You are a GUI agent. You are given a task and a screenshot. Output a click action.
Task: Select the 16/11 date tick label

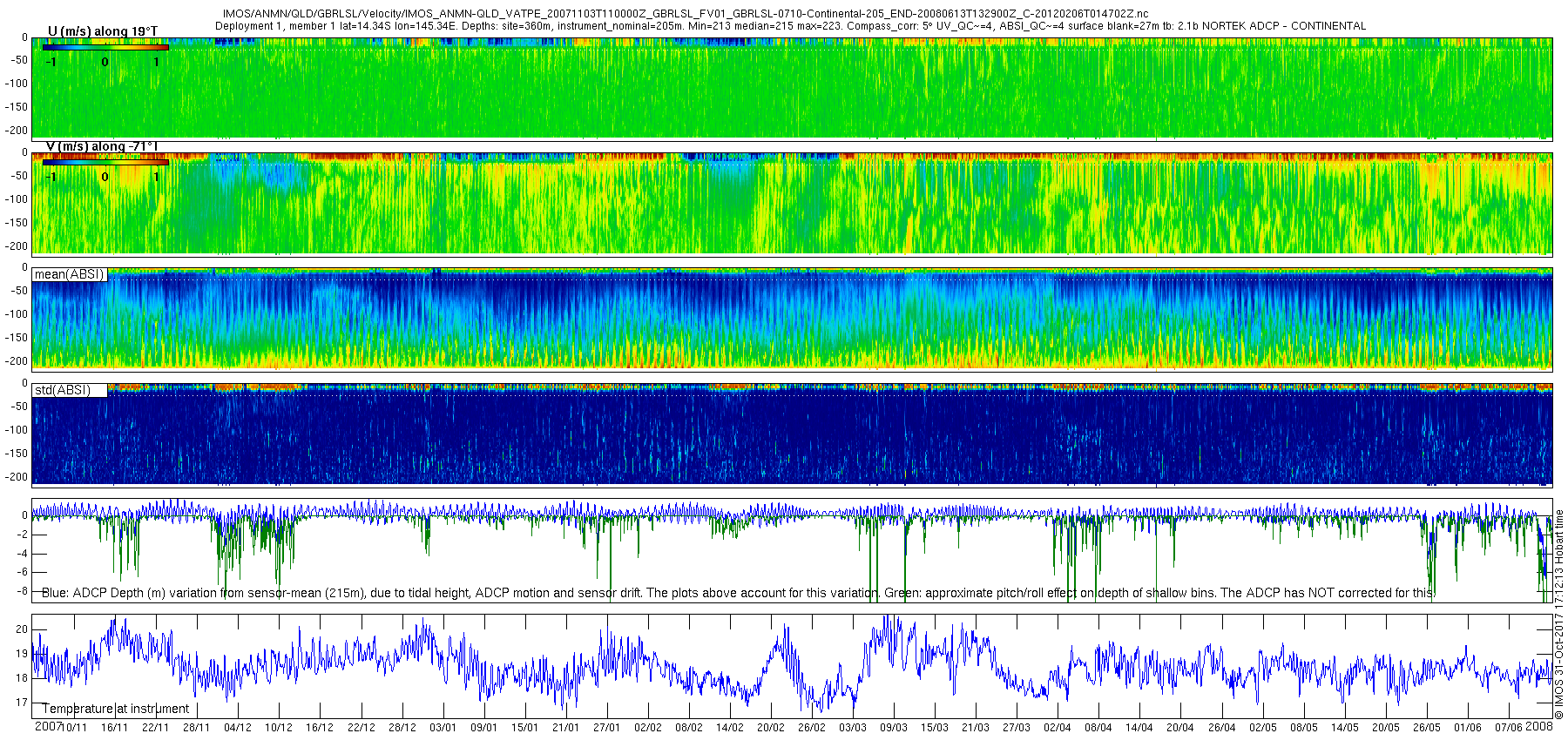[x=114, y=728]
